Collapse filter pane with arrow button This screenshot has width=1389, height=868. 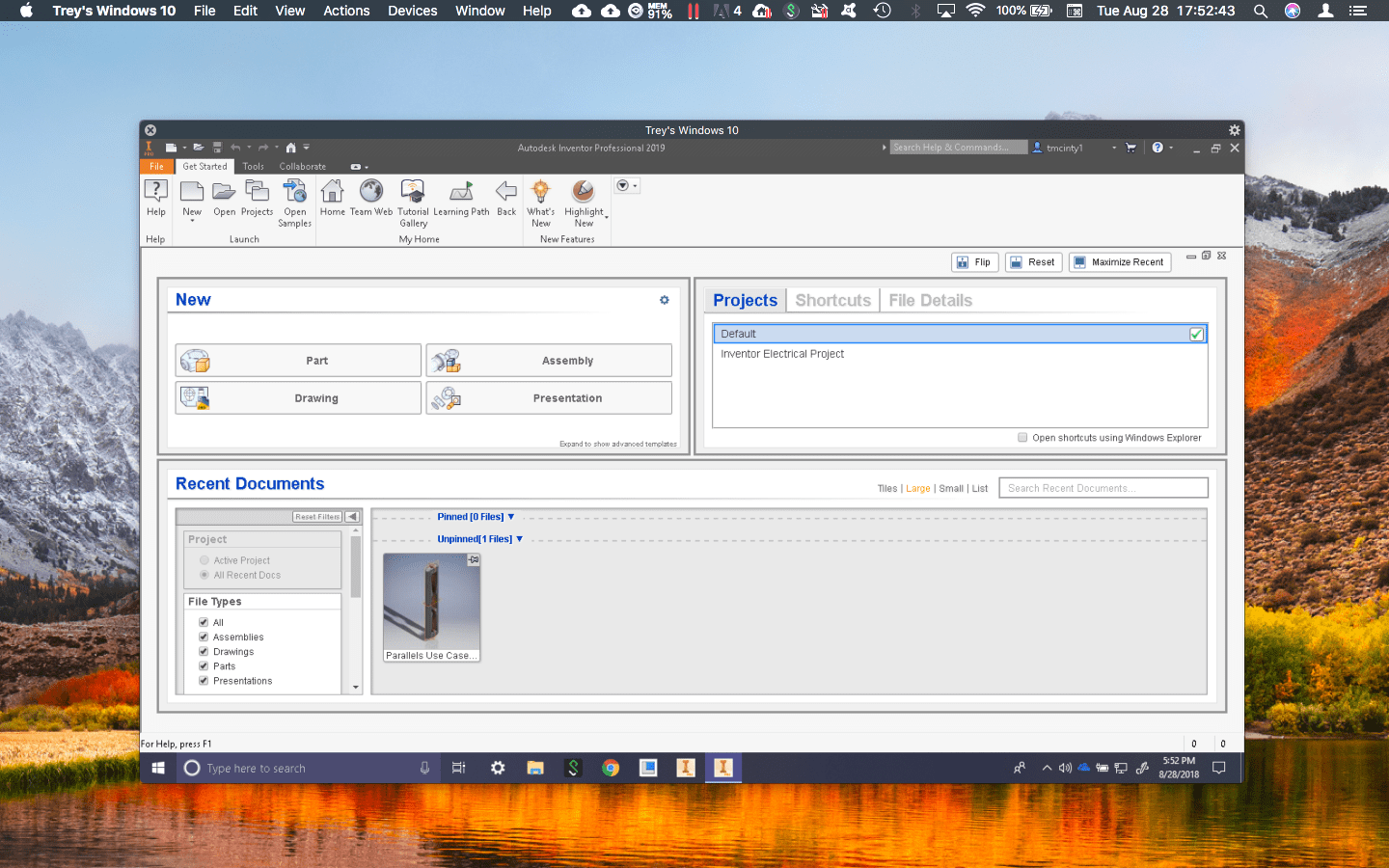352,517
